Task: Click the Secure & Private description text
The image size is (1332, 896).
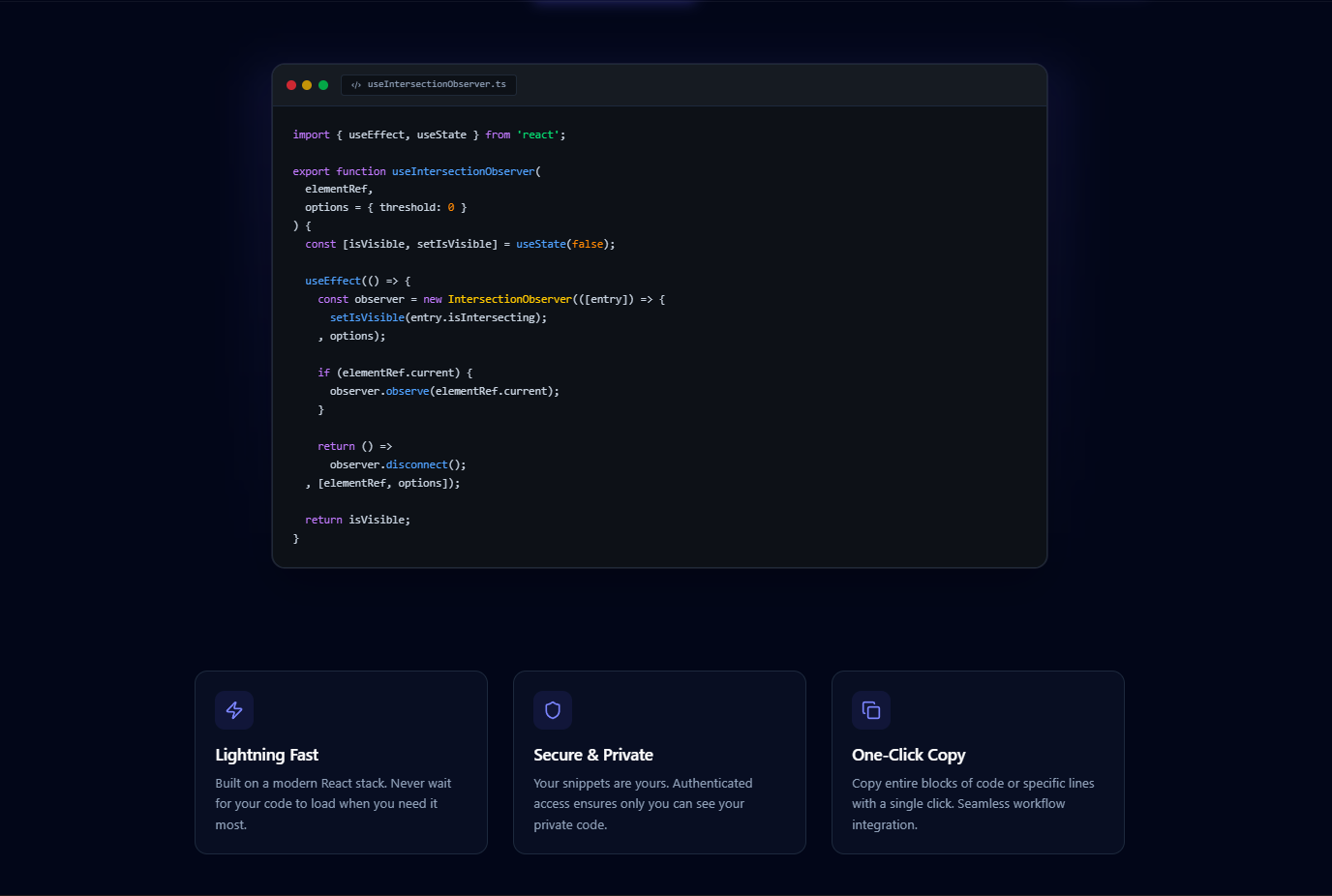Action: click(644, 803)
